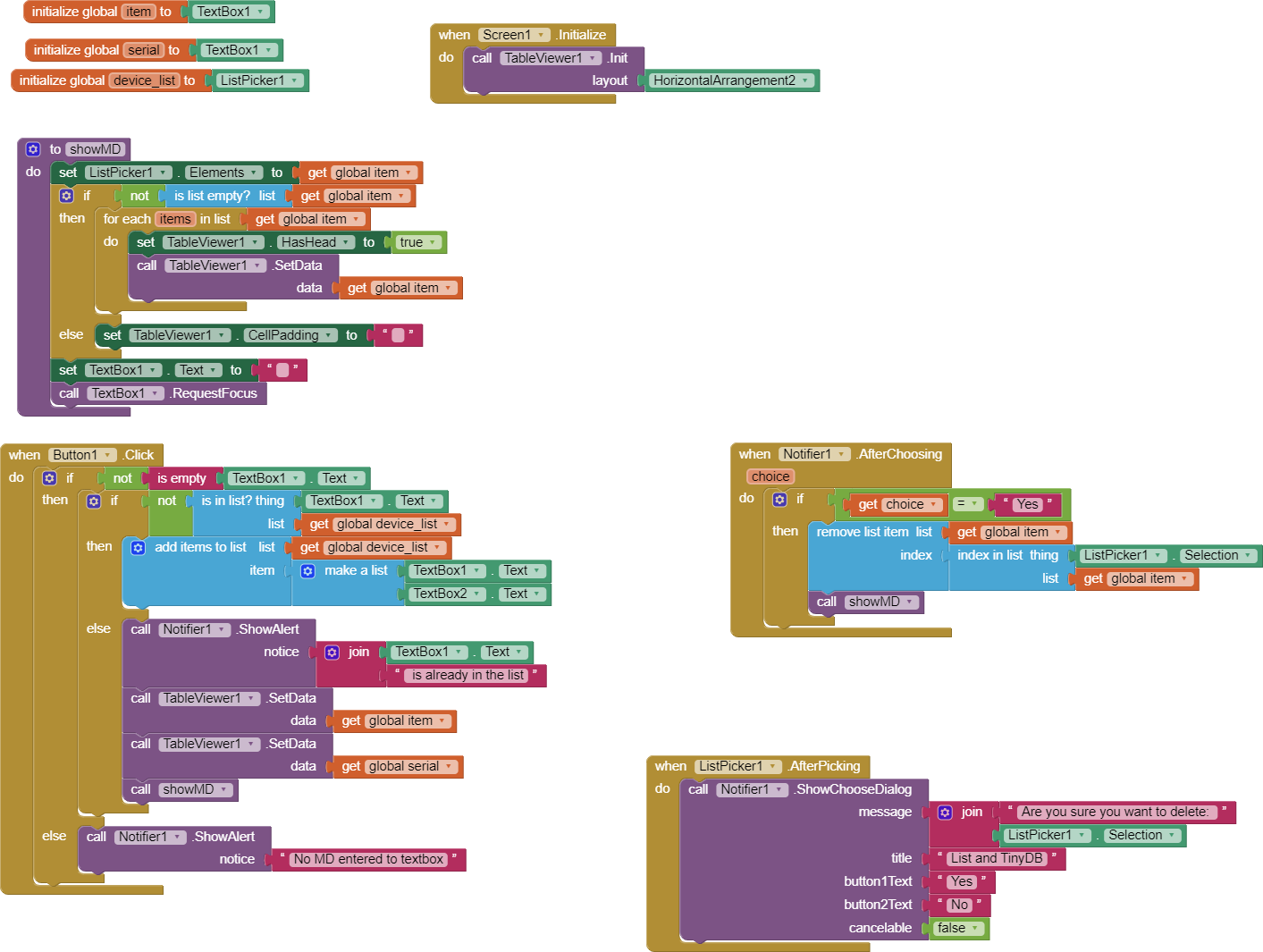
Task: Click the if-block gear in Notifier1.AfterChoosing
Action: (779, 499)
